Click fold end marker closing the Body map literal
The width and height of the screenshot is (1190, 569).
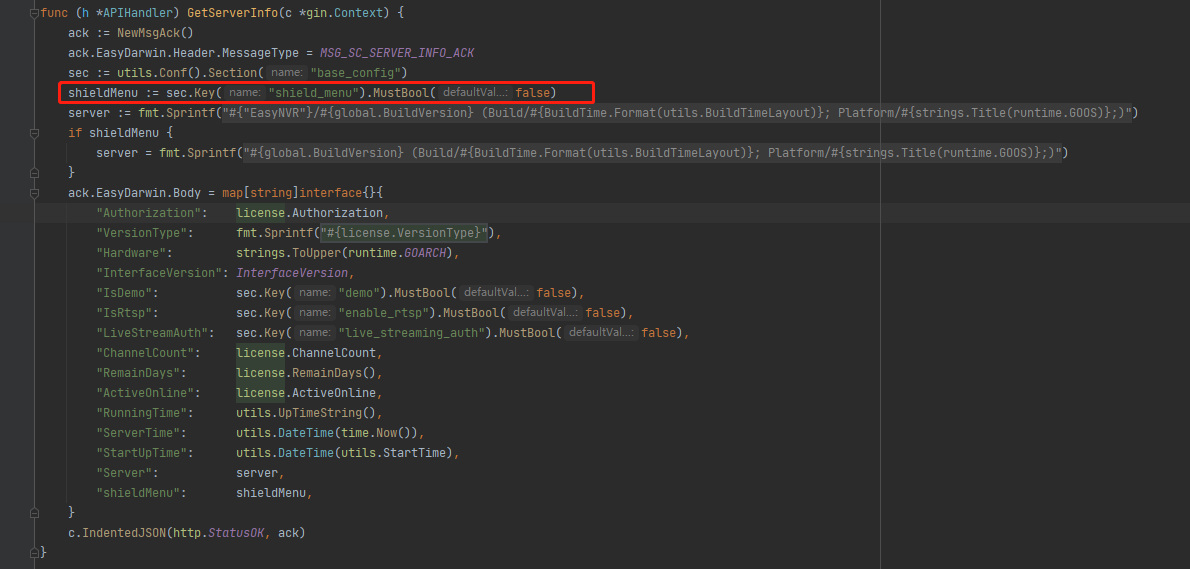(34, 513)
